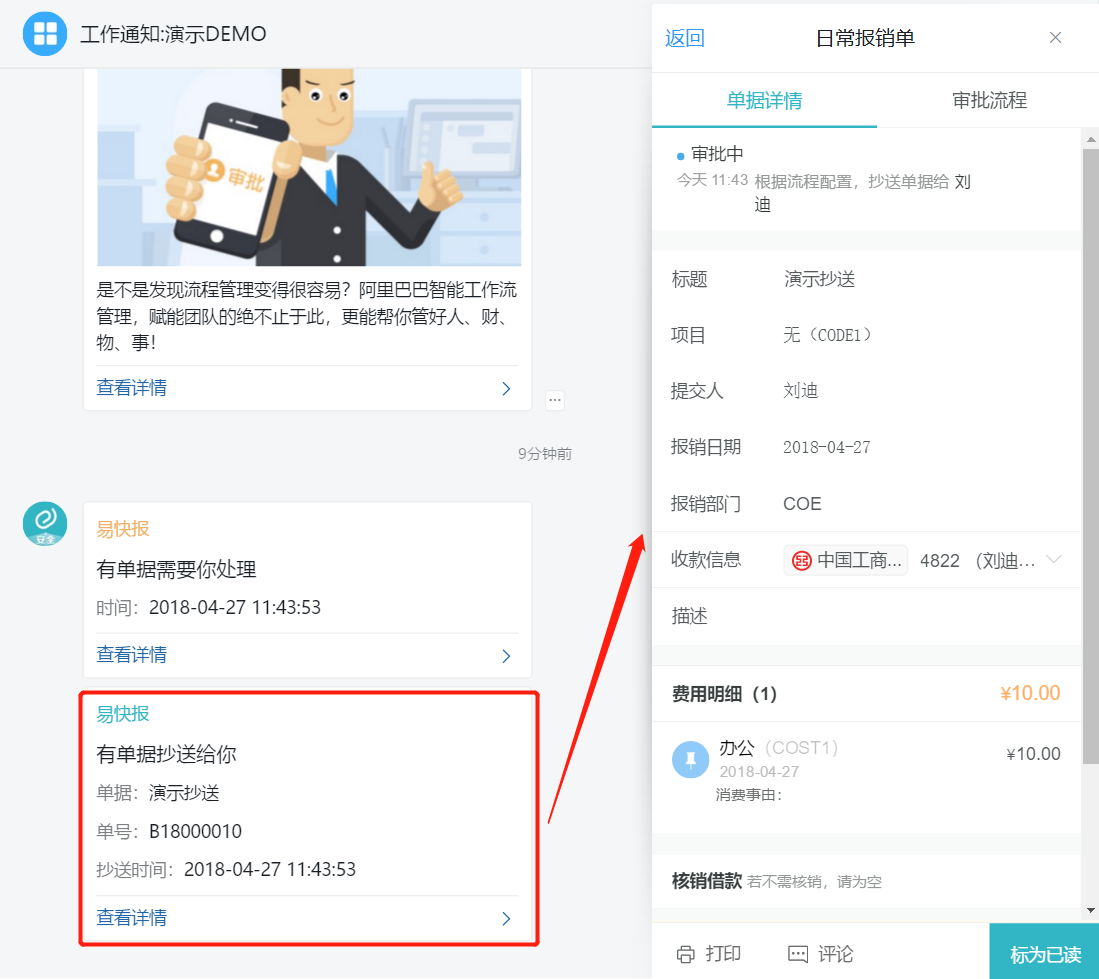
Task: Click the 有单据需要你处理 message title
Action: coord(176,569)
